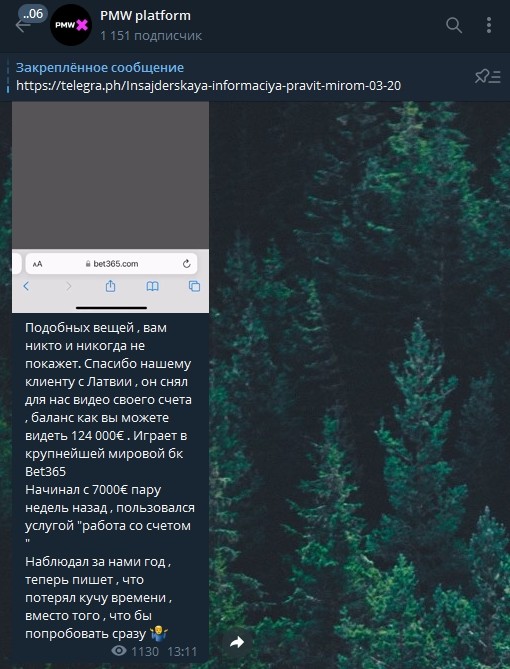510x669 pixels.
Task: Click the AA text size button in video
Action: [38, 264]
